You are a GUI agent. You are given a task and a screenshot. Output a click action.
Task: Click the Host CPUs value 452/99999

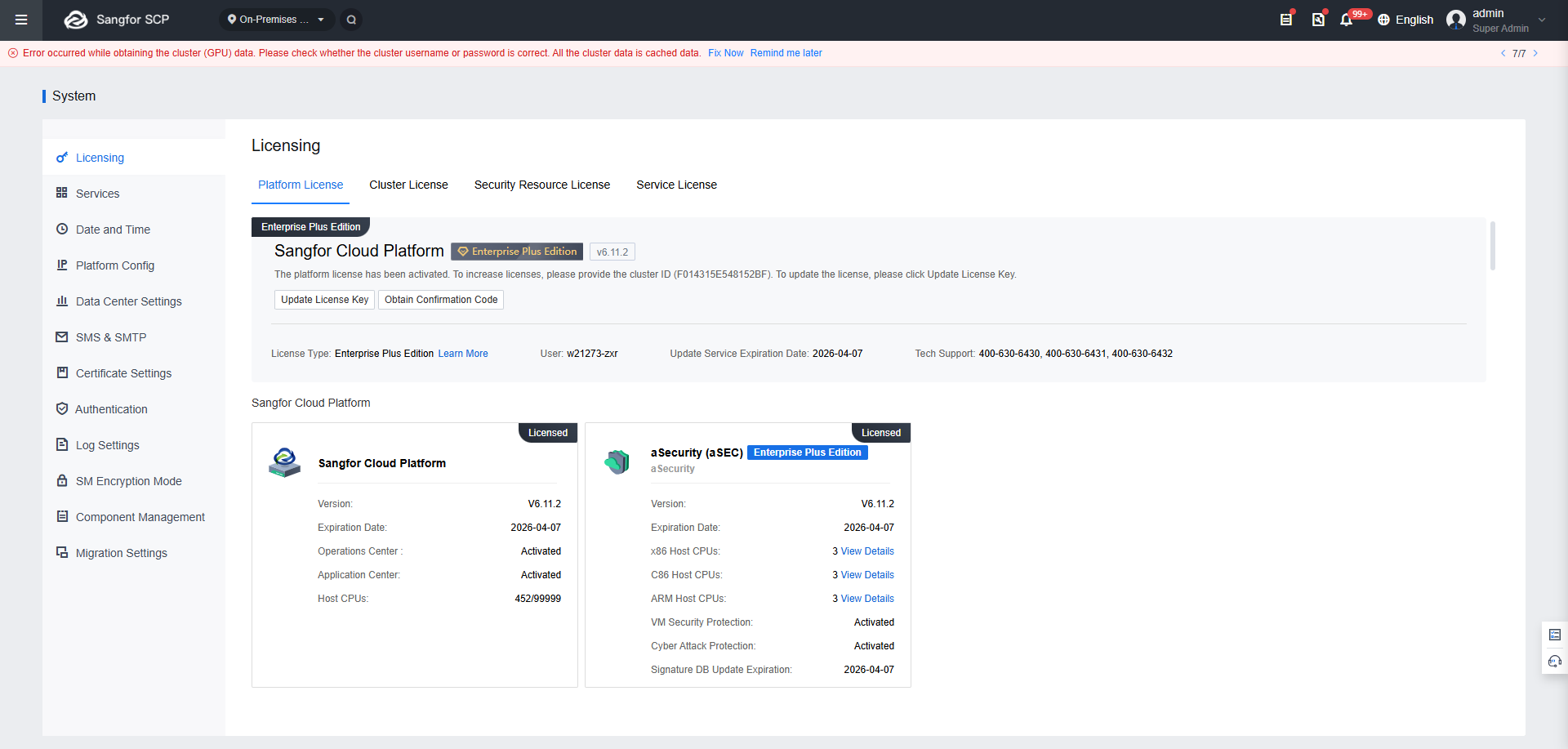pos(538,599)
